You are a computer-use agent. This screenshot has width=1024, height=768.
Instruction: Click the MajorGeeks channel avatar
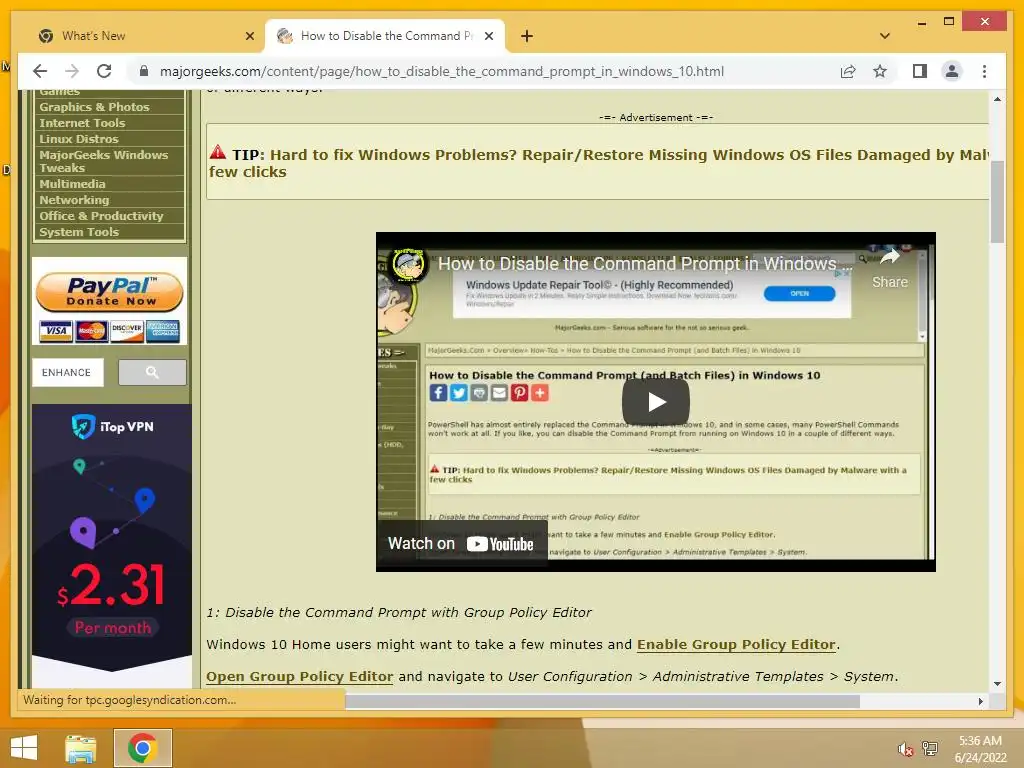tap(409, 264)
